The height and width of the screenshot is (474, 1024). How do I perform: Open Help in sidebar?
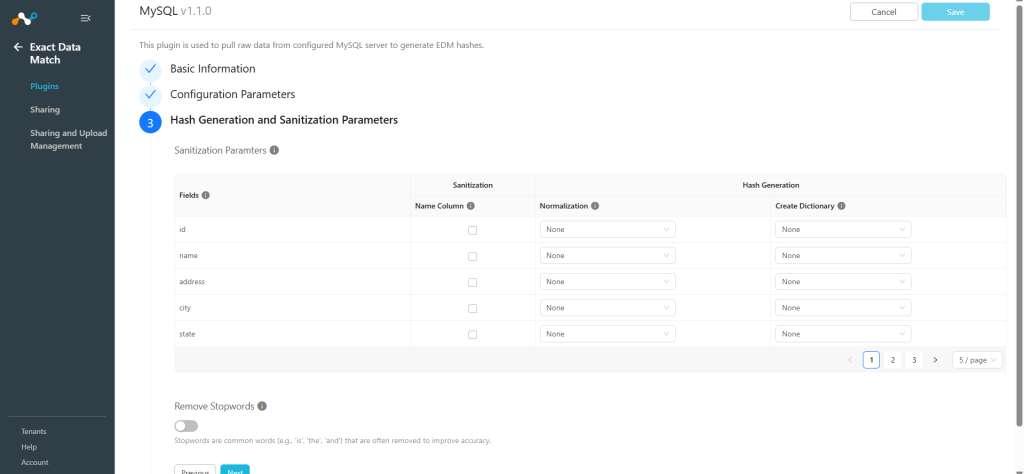(29, 447)
